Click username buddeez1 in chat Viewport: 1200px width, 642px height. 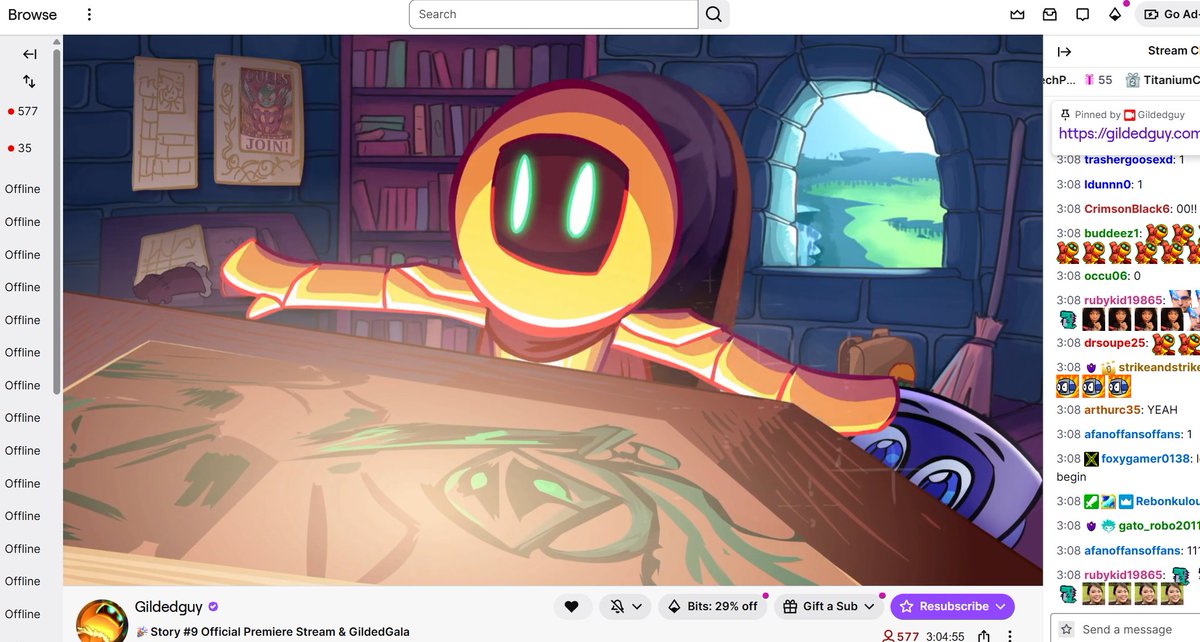(x=1113, y=233)
